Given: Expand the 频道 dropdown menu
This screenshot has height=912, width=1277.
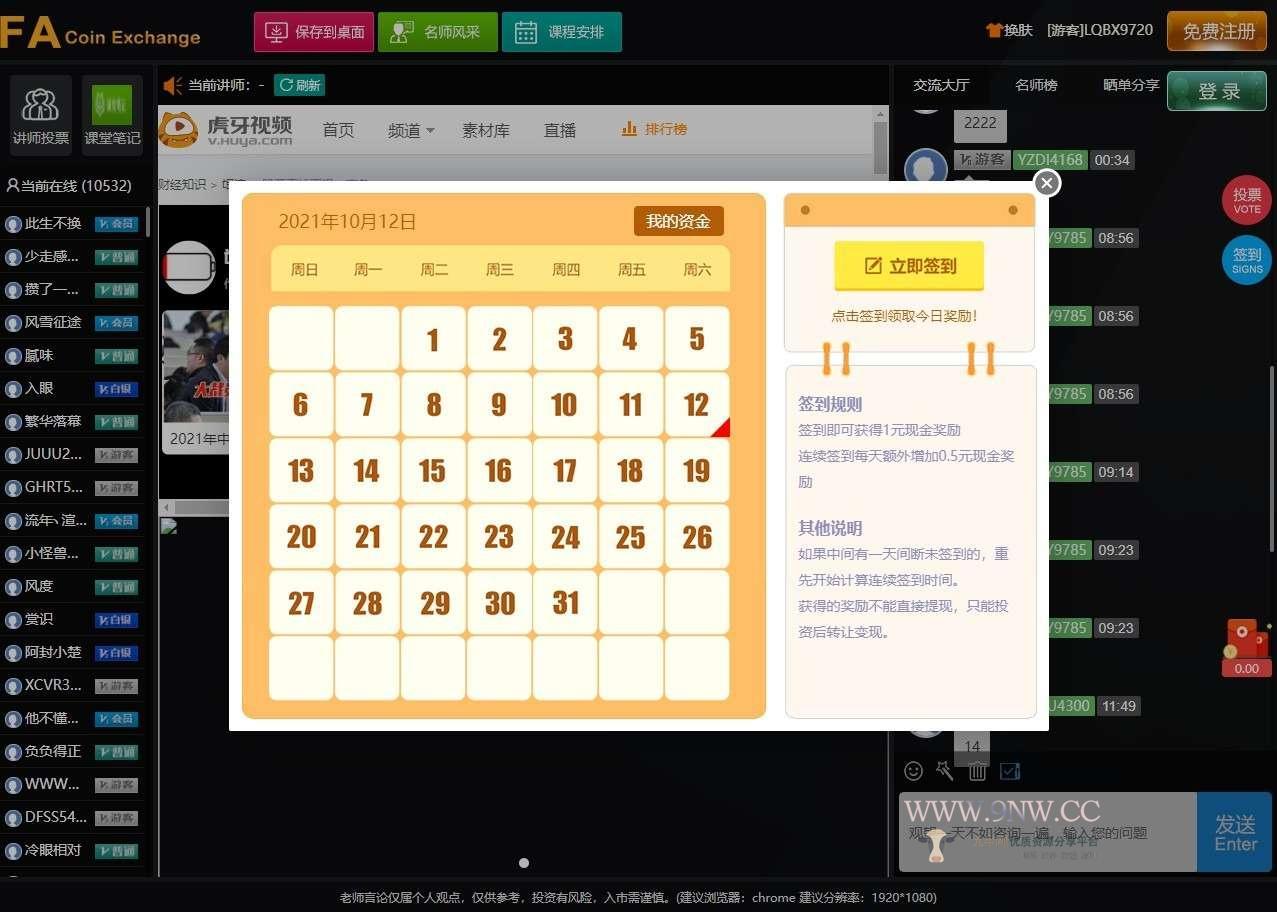Looking at the screenshot, I should [411, 130].
